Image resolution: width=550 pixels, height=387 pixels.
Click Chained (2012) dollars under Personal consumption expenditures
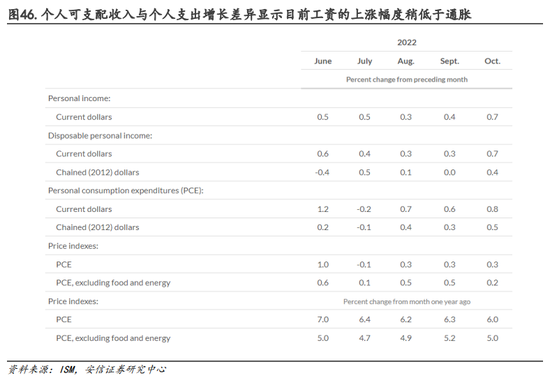[x=98, y=227]
